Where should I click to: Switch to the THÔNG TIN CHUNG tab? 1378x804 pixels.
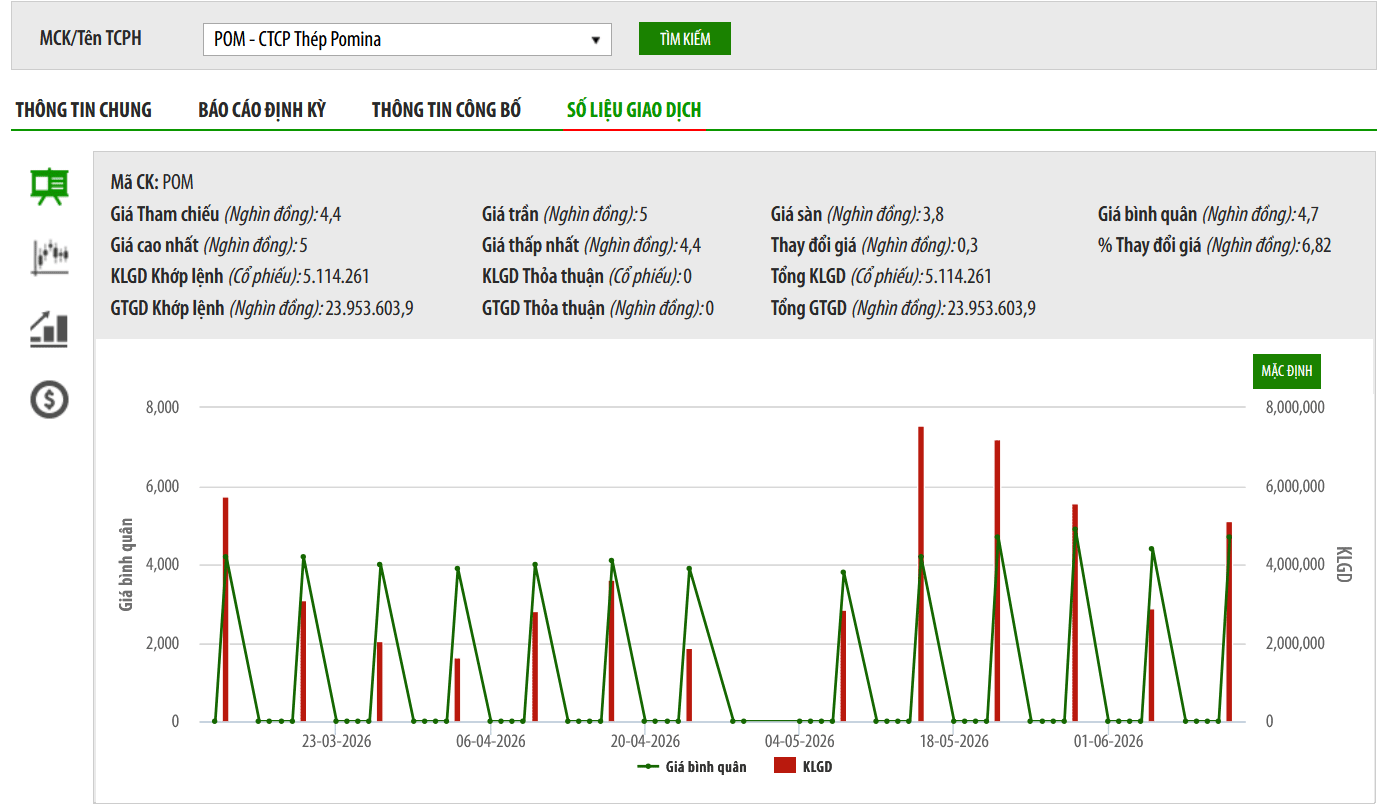click(83, 110)
